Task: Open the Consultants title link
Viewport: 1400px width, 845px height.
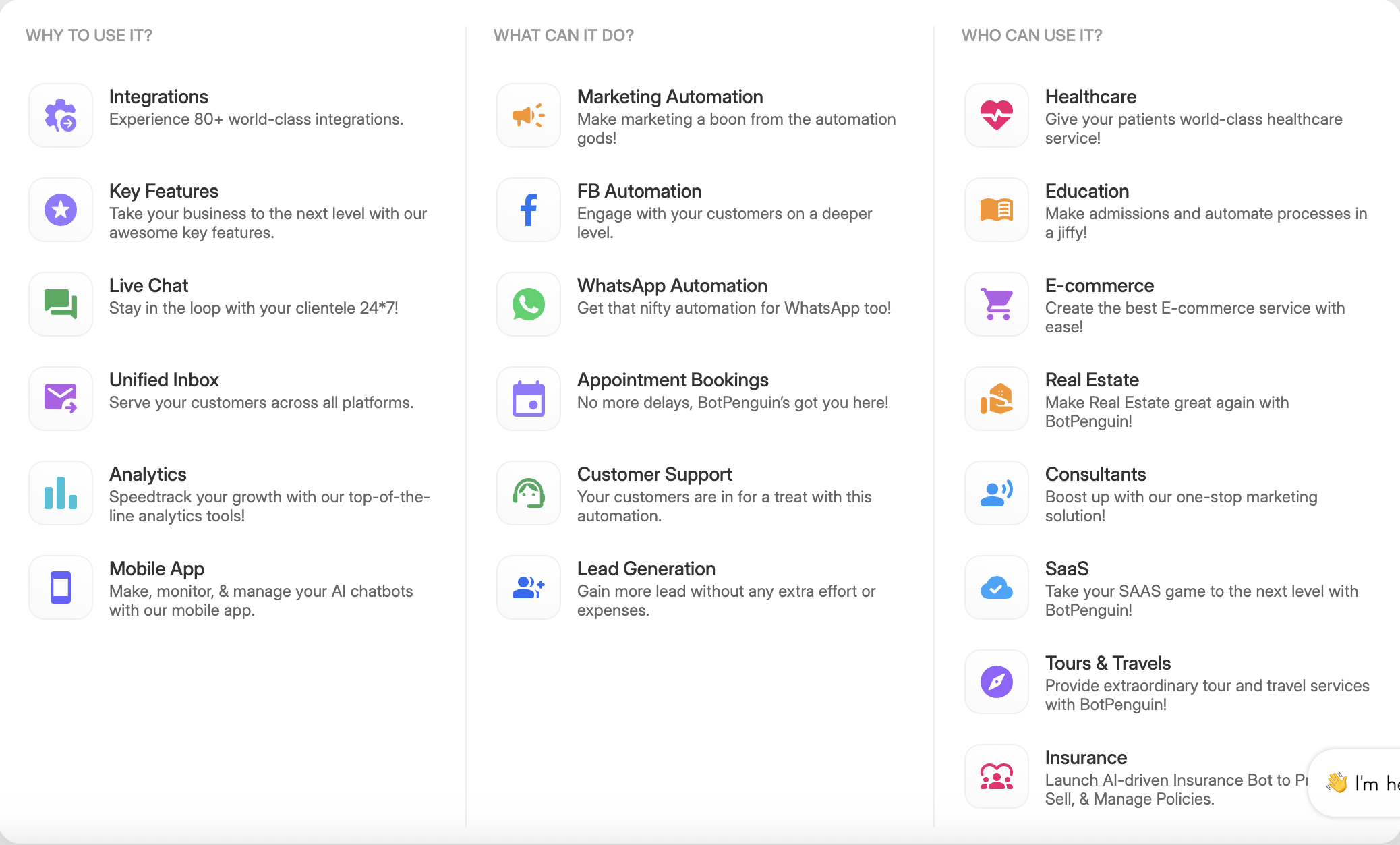Action: coord(1096,474)
